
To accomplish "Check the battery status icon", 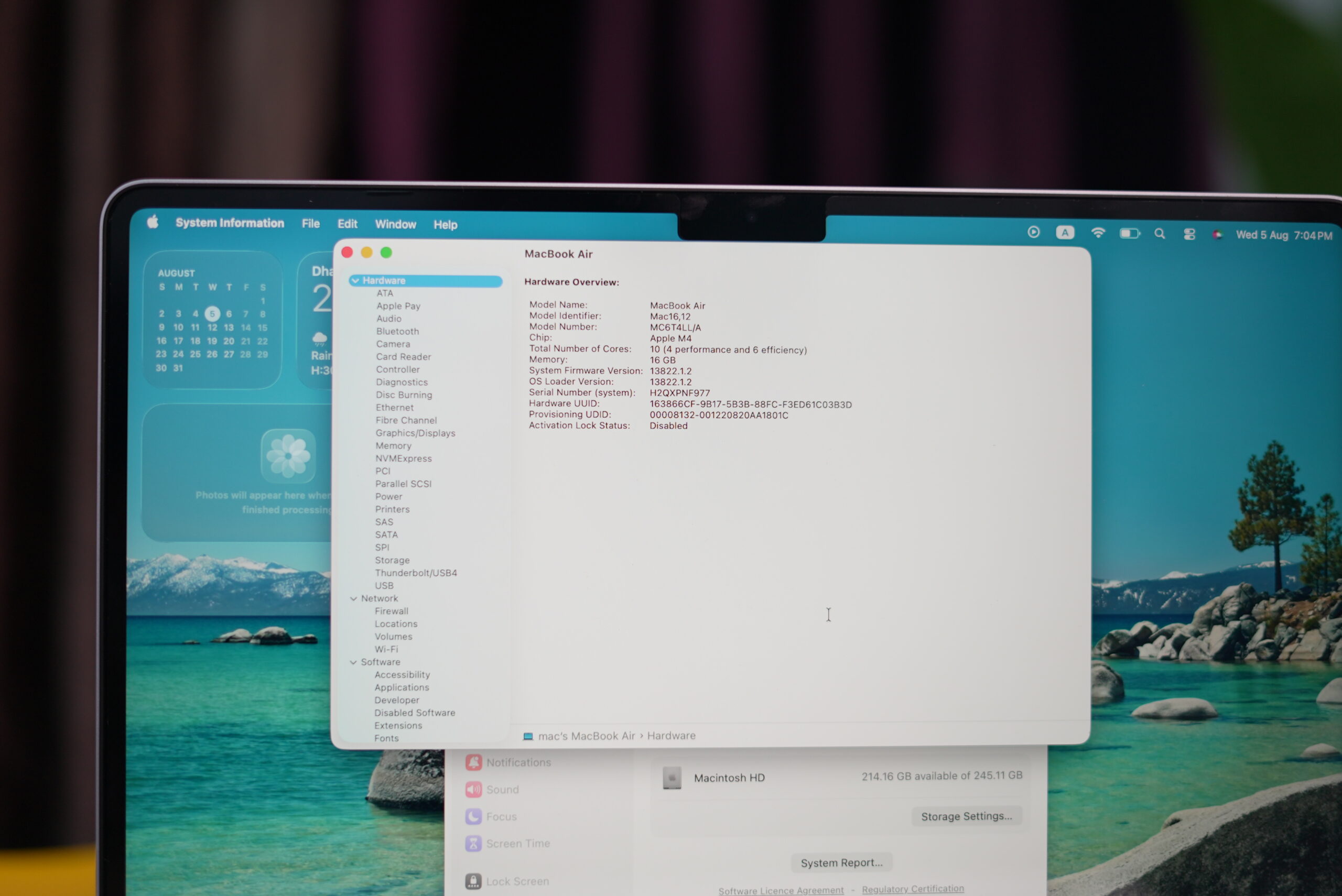I will point(1130,233).
